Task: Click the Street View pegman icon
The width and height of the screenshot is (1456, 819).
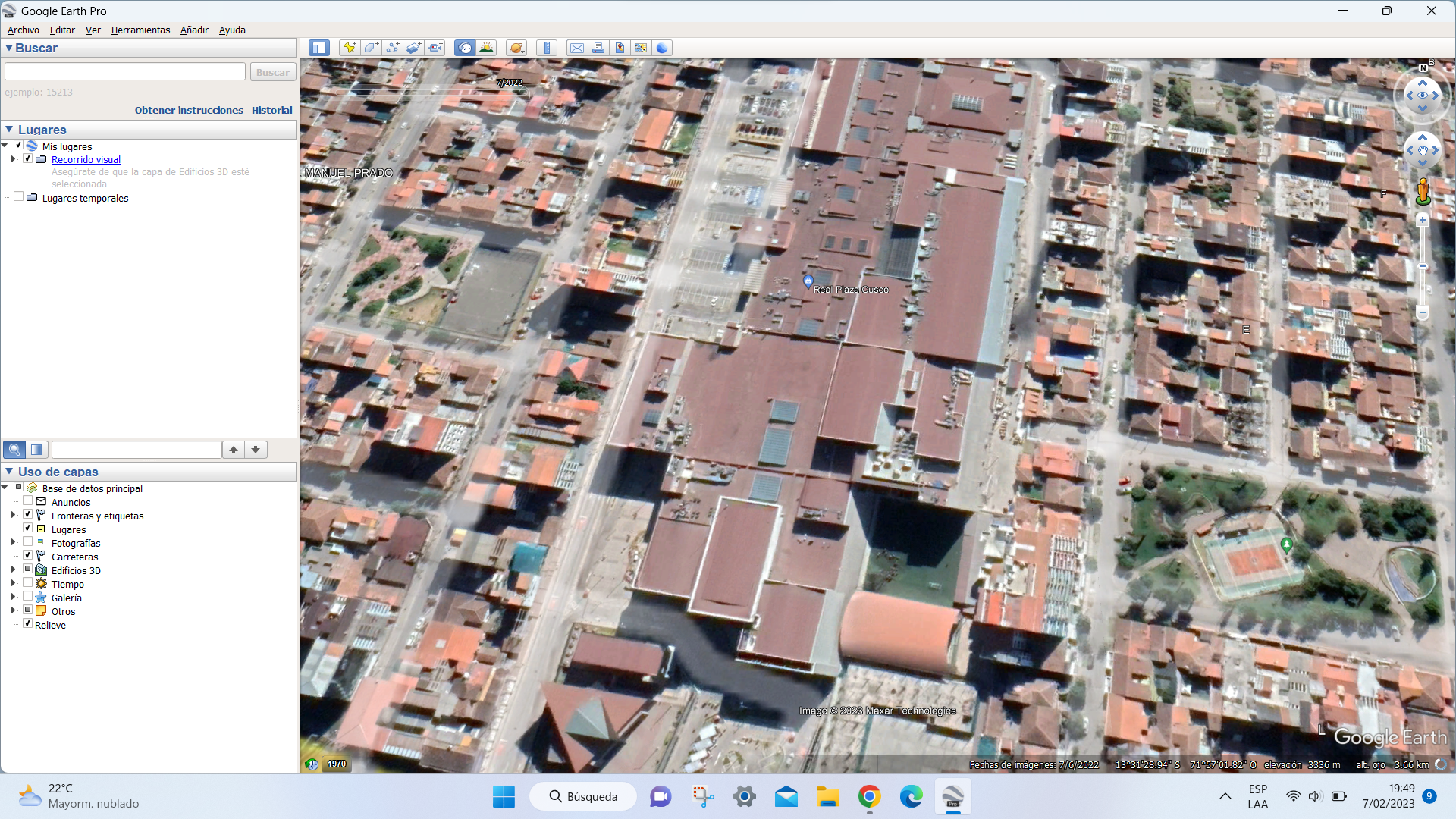Action: (x=1423, y=191)
